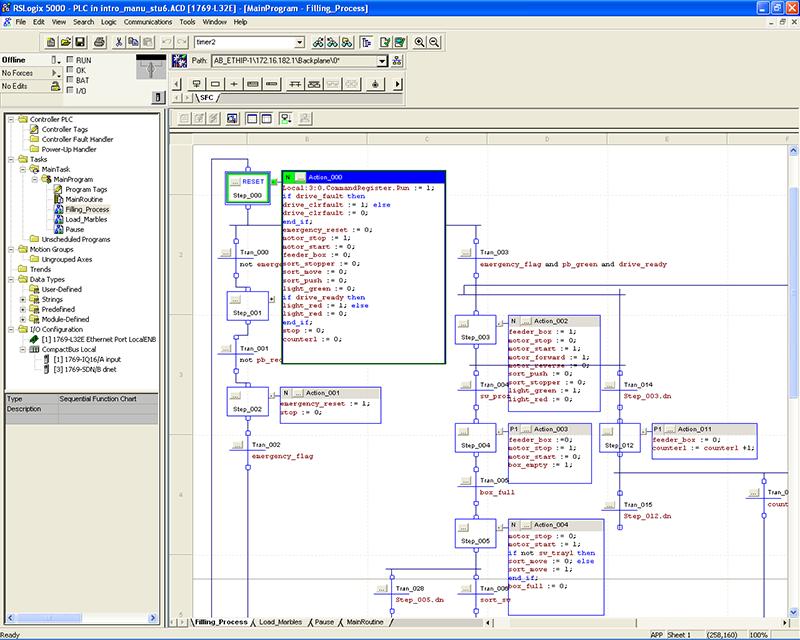Open the RSWho network browse icon
The width and height of the screenshot is (800, 640).
pyautogui.click(x=397, y=61)
